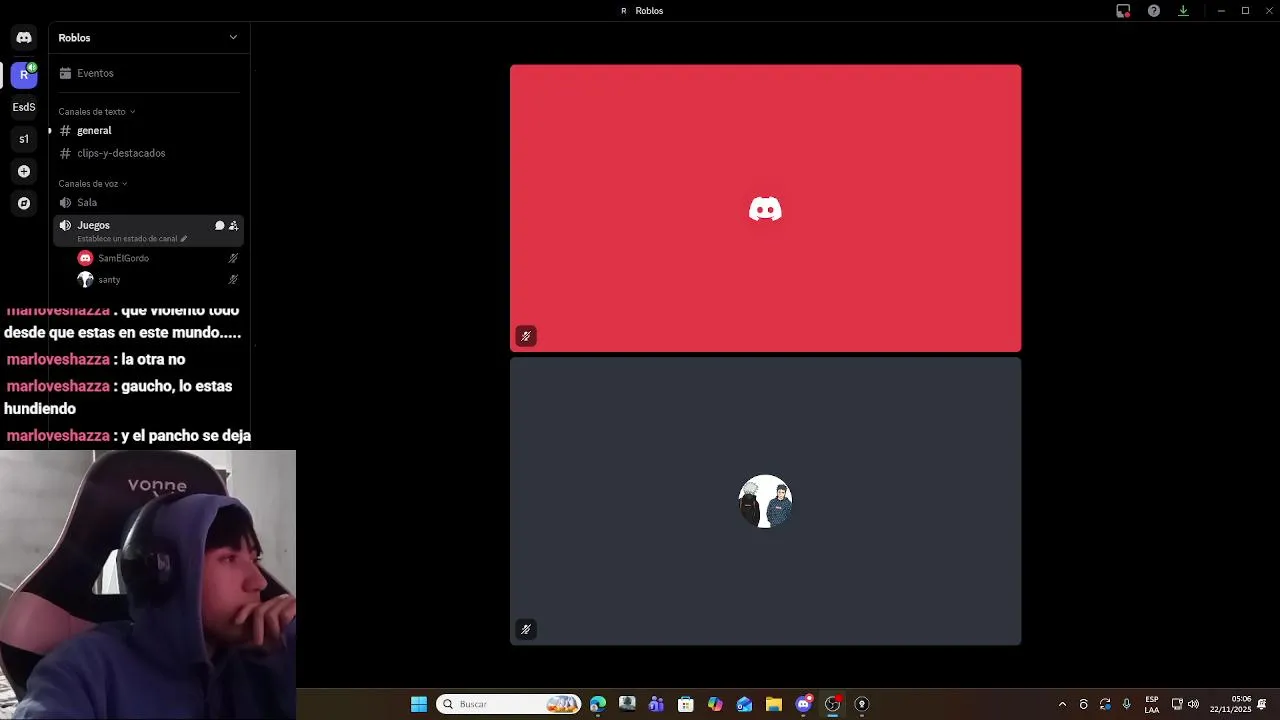Click muted microphone icon next to santy
Viewport: 1280px width, 720px height.
pos(233,280)
